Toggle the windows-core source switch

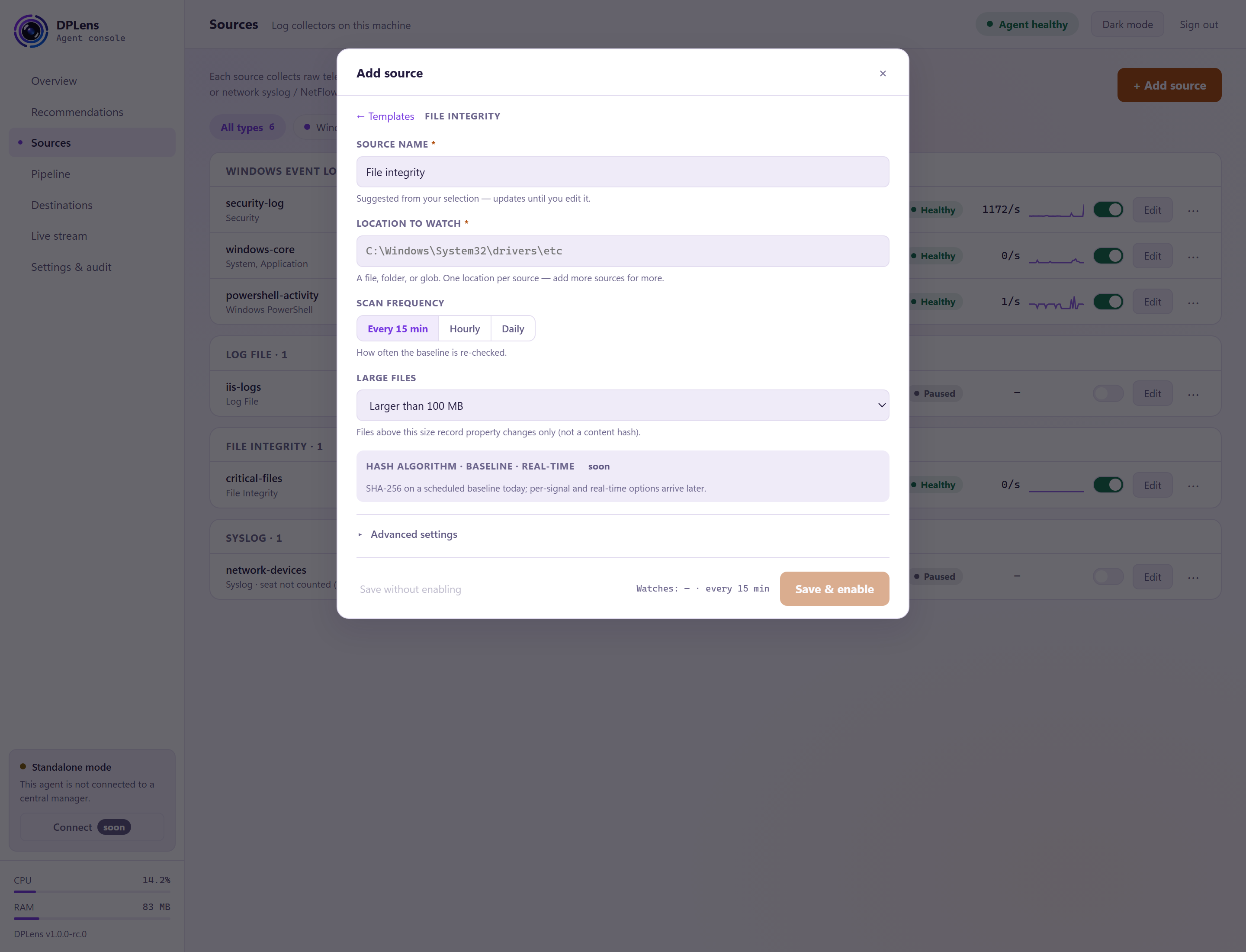click(x=1108, y=256)
